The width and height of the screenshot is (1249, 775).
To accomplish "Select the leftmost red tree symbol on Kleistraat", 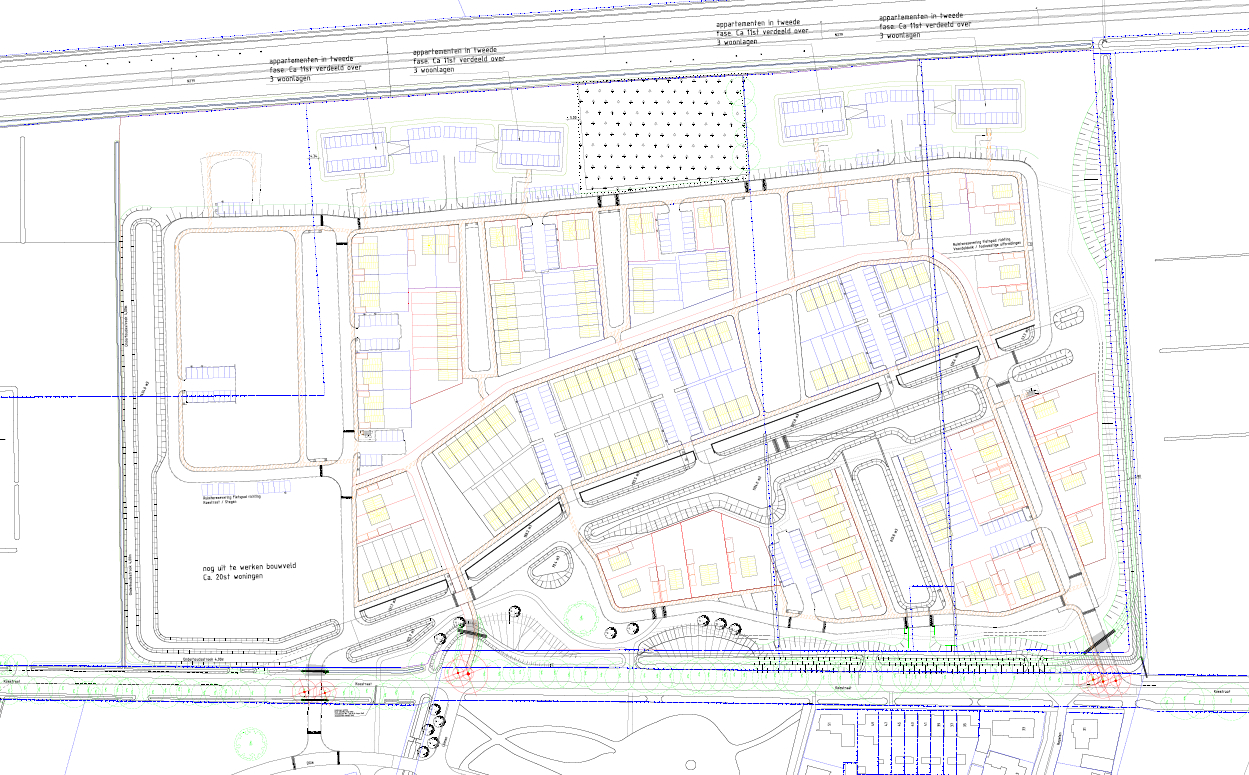I will coord(312,688).
